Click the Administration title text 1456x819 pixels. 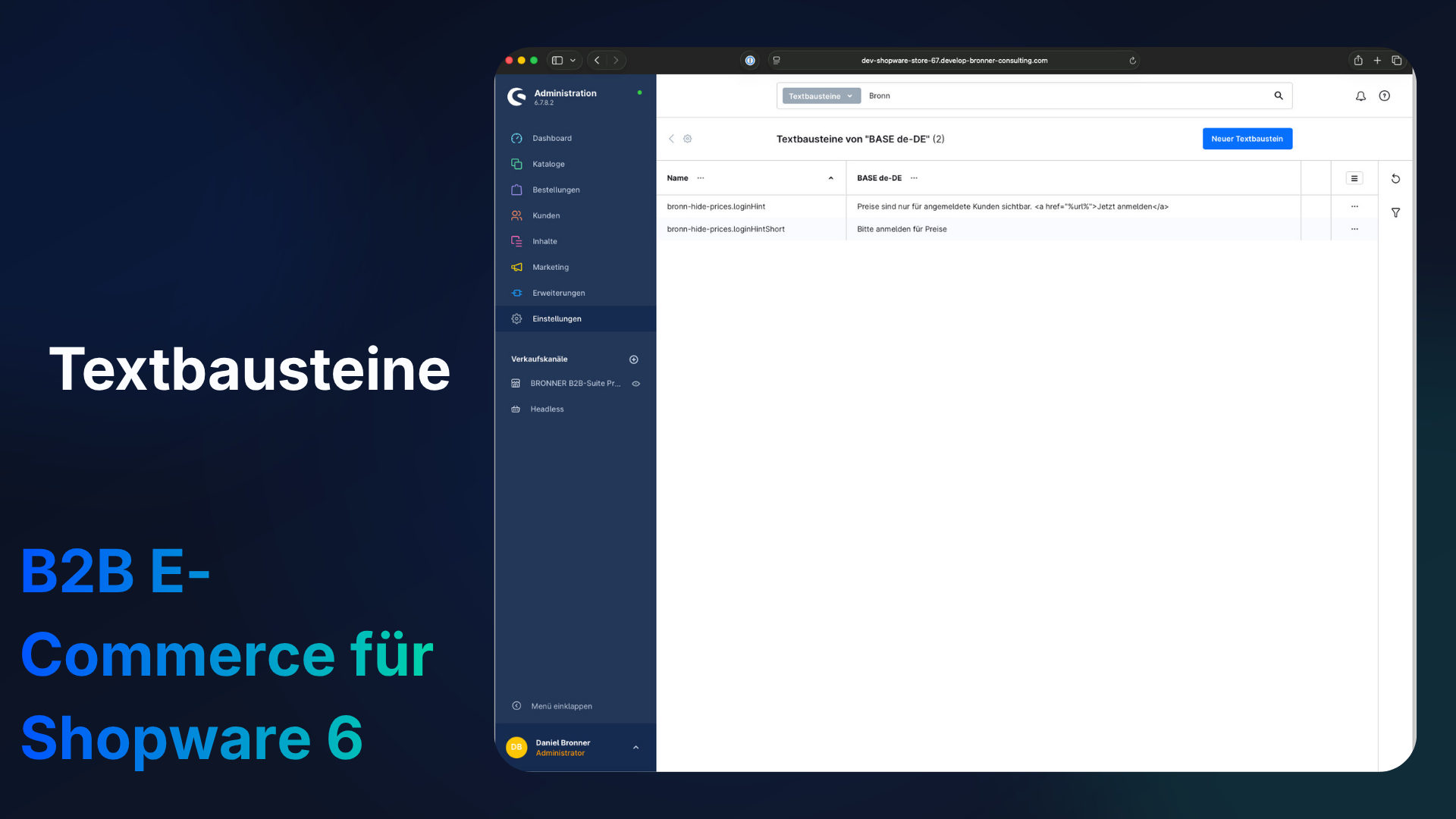[565, 93]
